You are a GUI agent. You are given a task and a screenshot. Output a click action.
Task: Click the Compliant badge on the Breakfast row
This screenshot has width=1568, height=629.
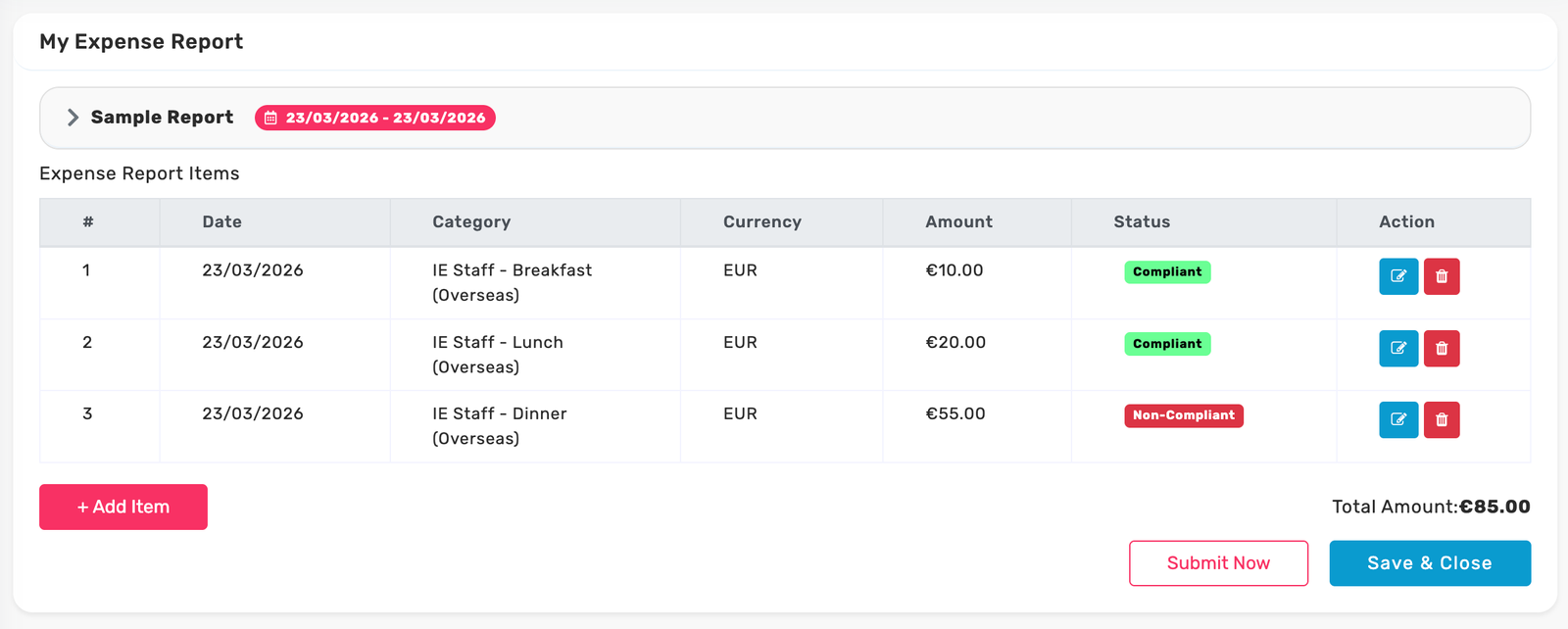click(1167, 271)
